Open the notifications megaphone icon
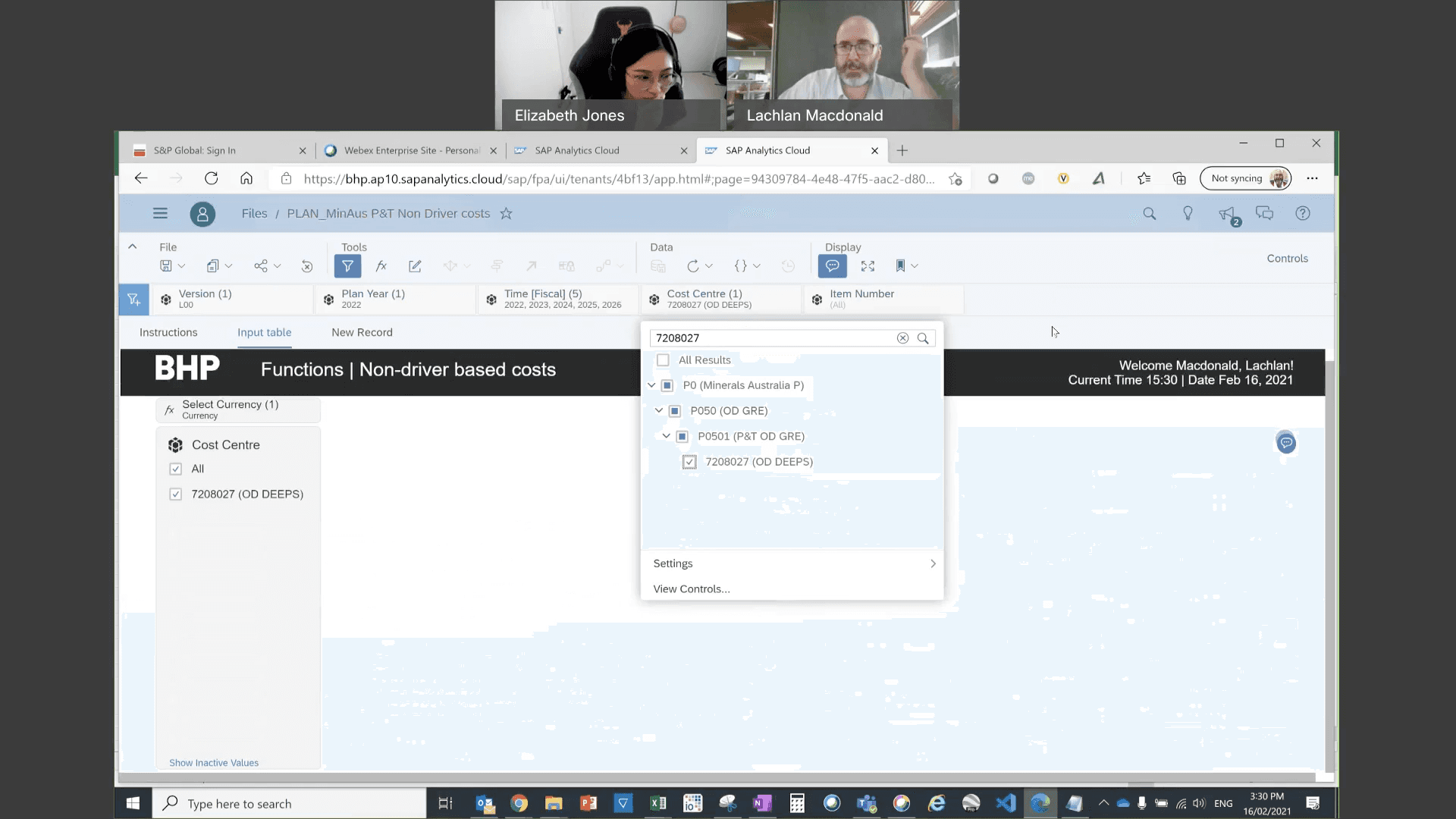1456x819 pixels. point(1226,215)
